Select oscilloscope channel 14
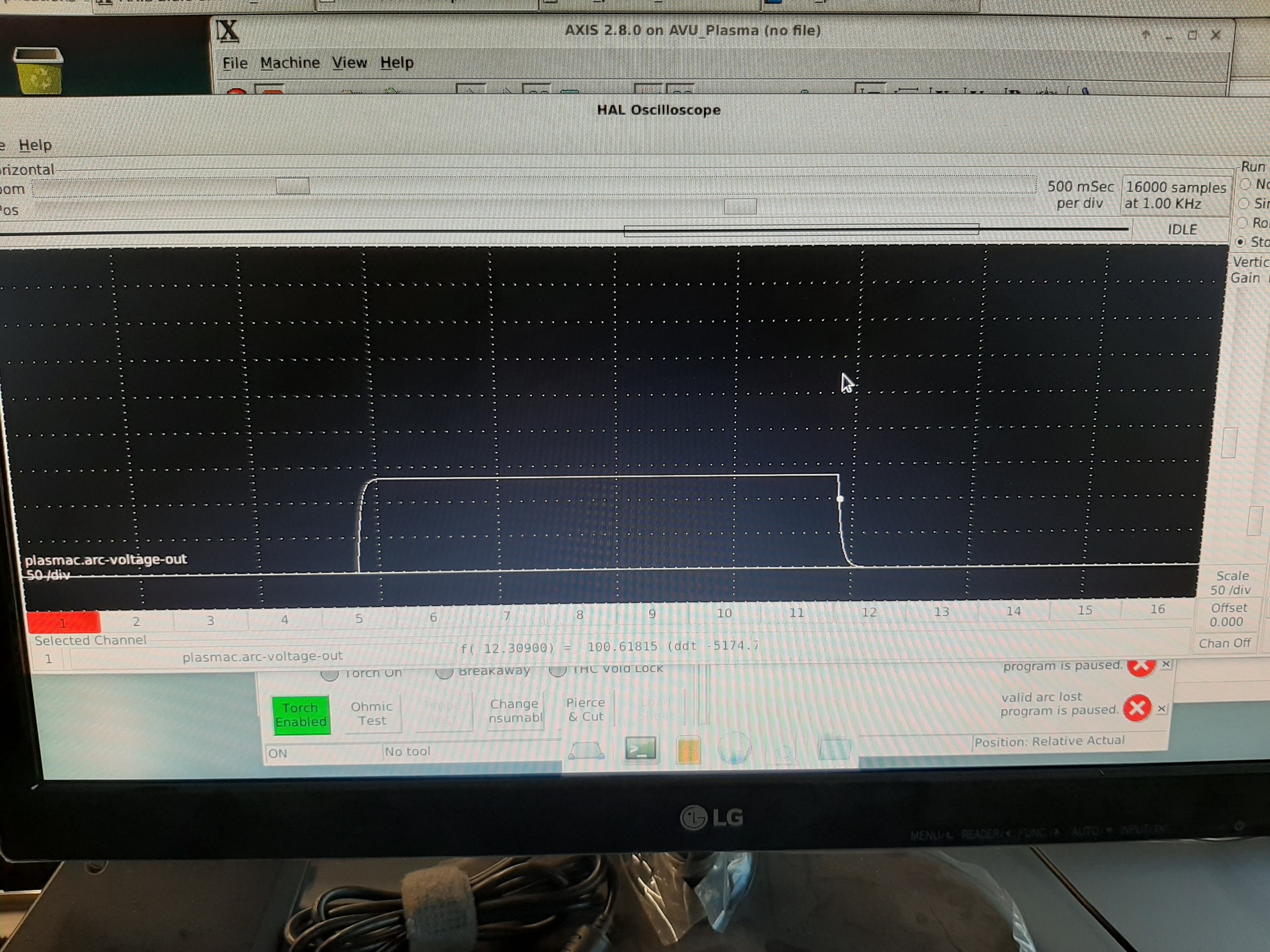 (1013, 611)
